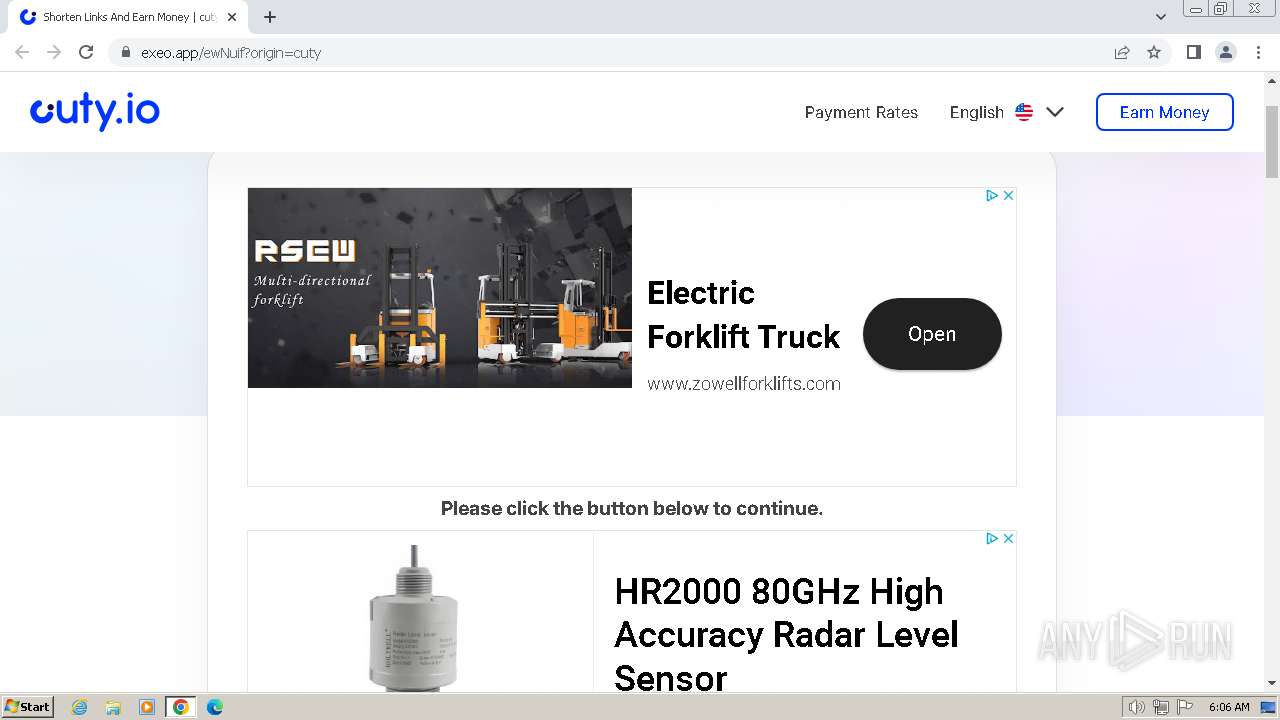Image resolution: width=1280 pixels, height=720 pixels.
Task: Click the Please click the button below text
Action: tap(632, 508)
